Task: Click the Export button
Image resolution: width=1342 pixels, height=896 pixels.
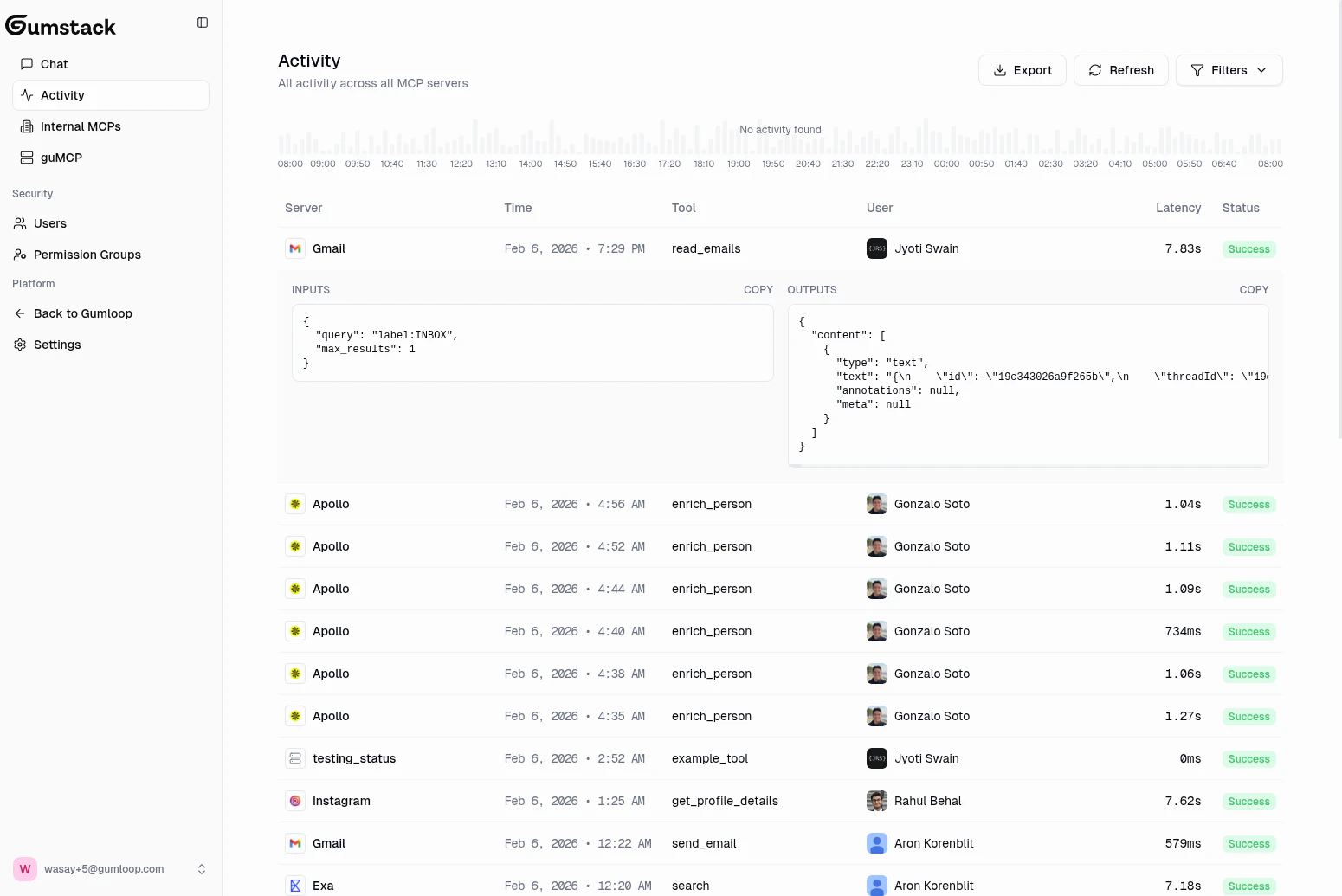Action: click(1023, 70)
